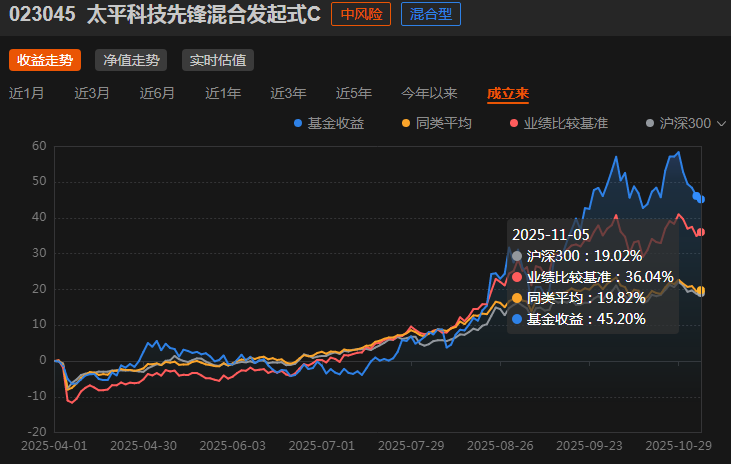Open the 实时估值 tab
The height and width of the screenshot is (464, 731).
(218, 60)
